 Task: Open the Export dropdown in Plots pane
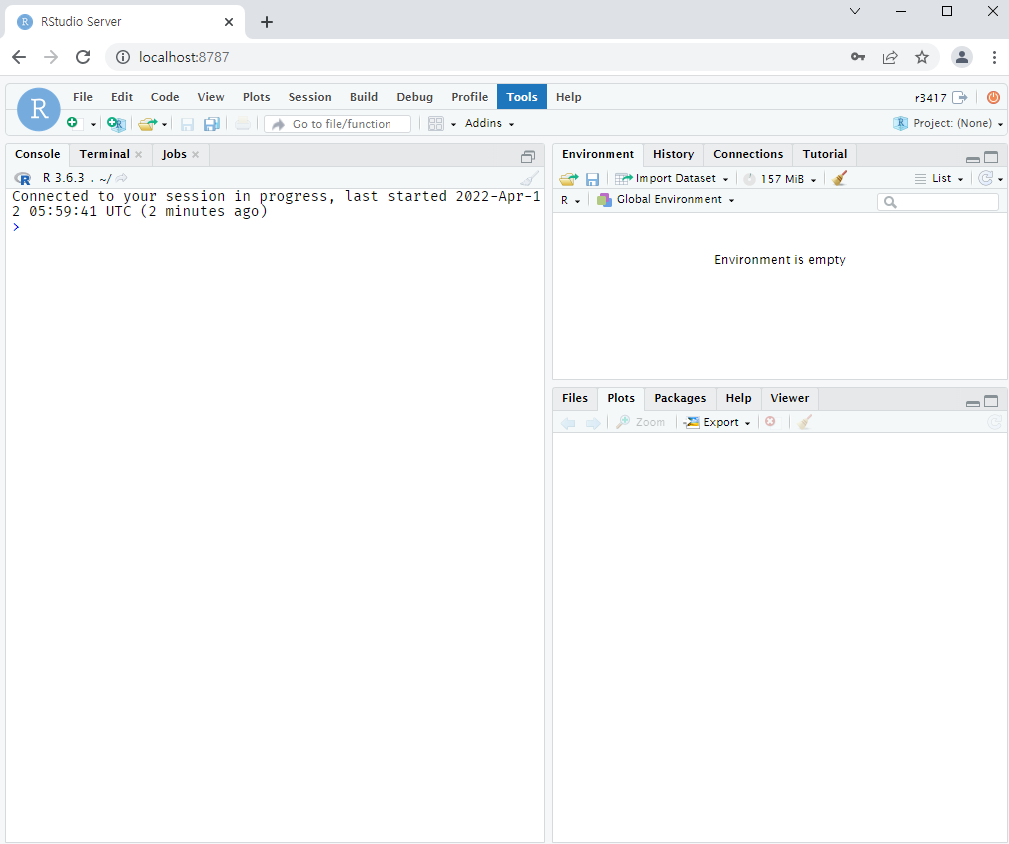(x=717, y=422)
